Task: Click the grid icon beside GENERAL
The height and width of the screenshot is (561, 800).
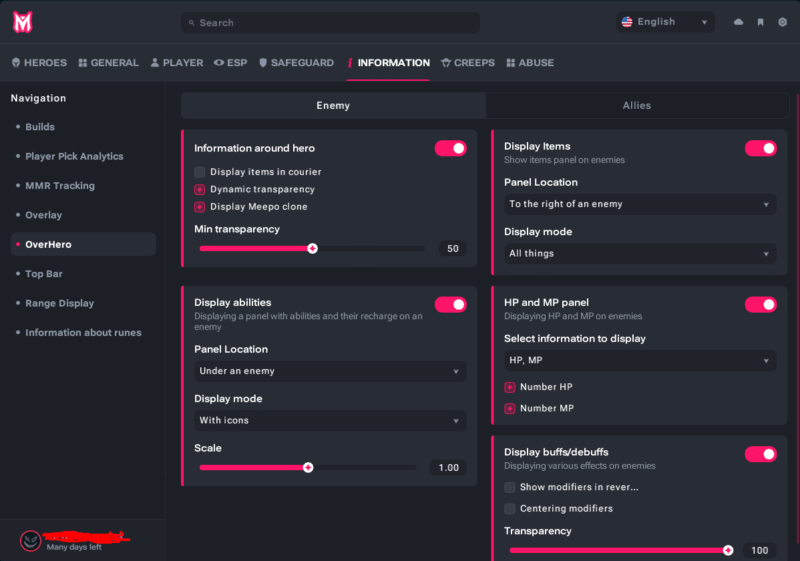Action: 83,63
